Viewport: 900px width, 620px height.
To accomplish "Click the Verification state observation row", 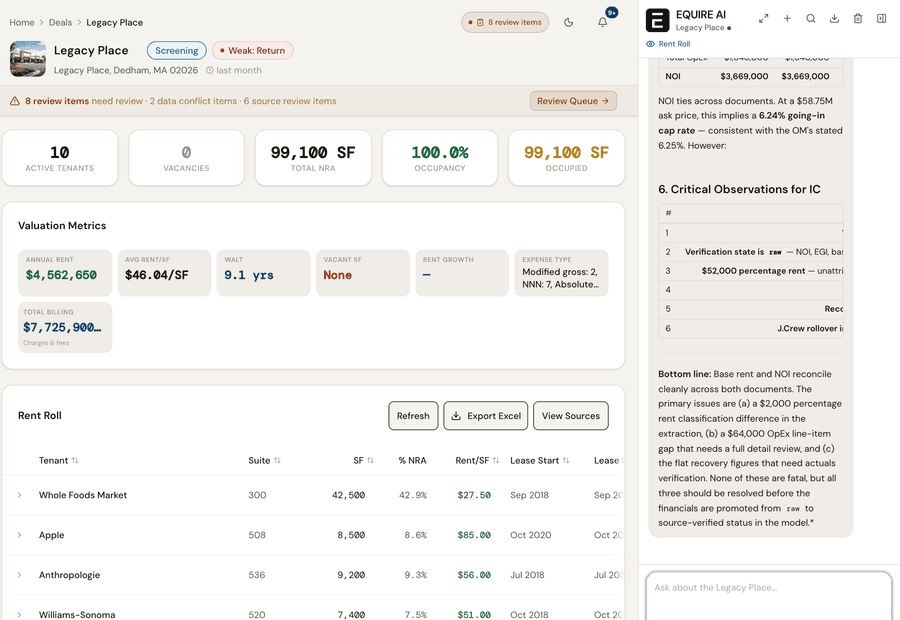I will 751,252.
